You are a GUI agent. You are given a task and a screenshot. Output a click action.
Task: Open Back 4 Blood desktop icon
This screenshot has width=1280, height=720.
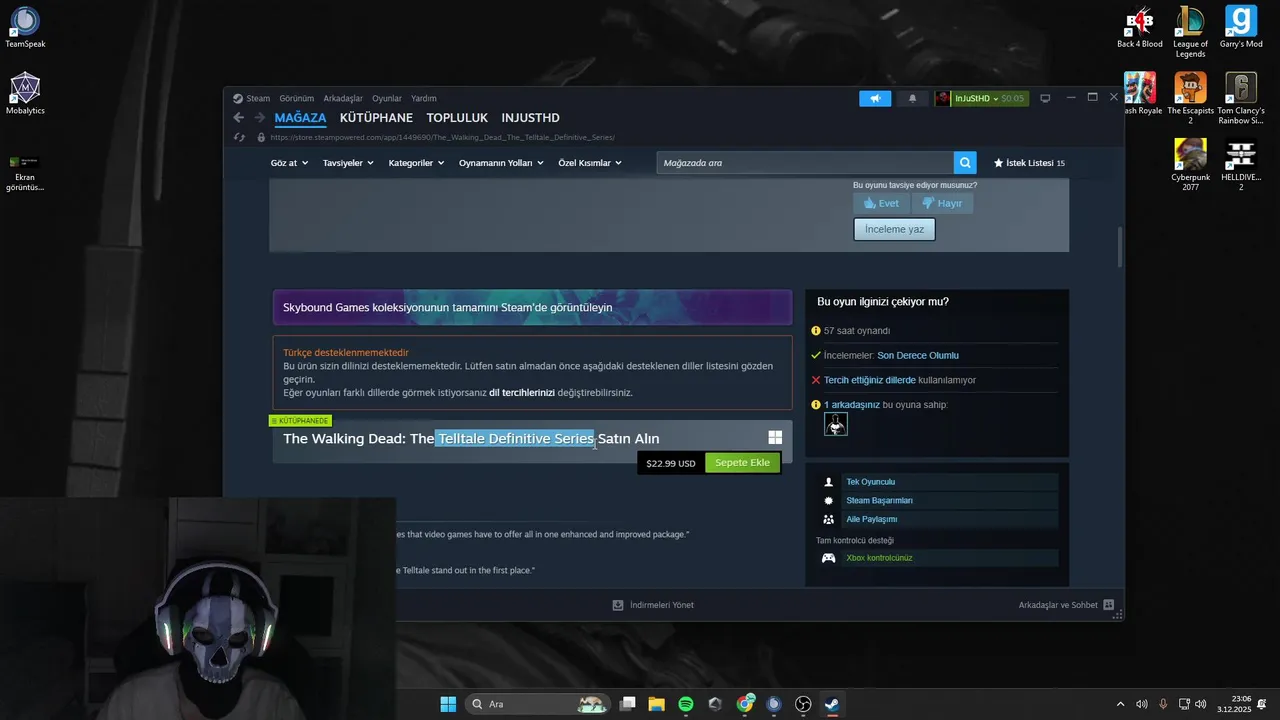point(1140,27)
